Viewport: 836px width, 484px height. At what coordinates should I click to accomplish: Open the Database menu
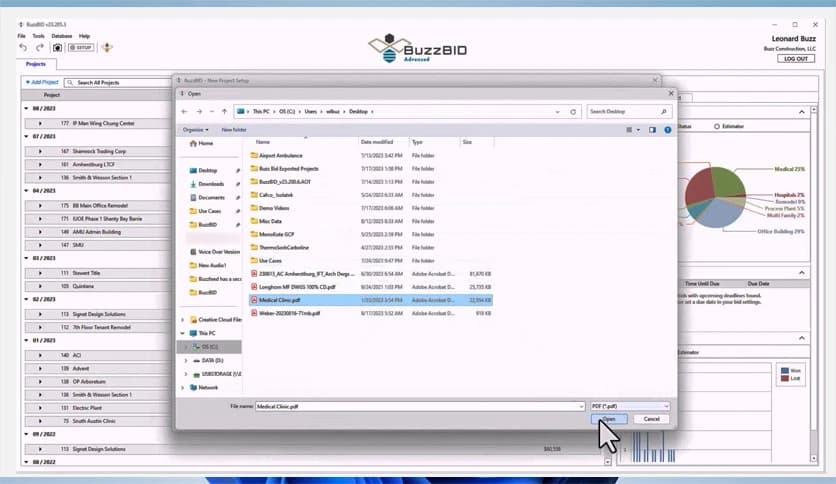click(x=62, y=36)
